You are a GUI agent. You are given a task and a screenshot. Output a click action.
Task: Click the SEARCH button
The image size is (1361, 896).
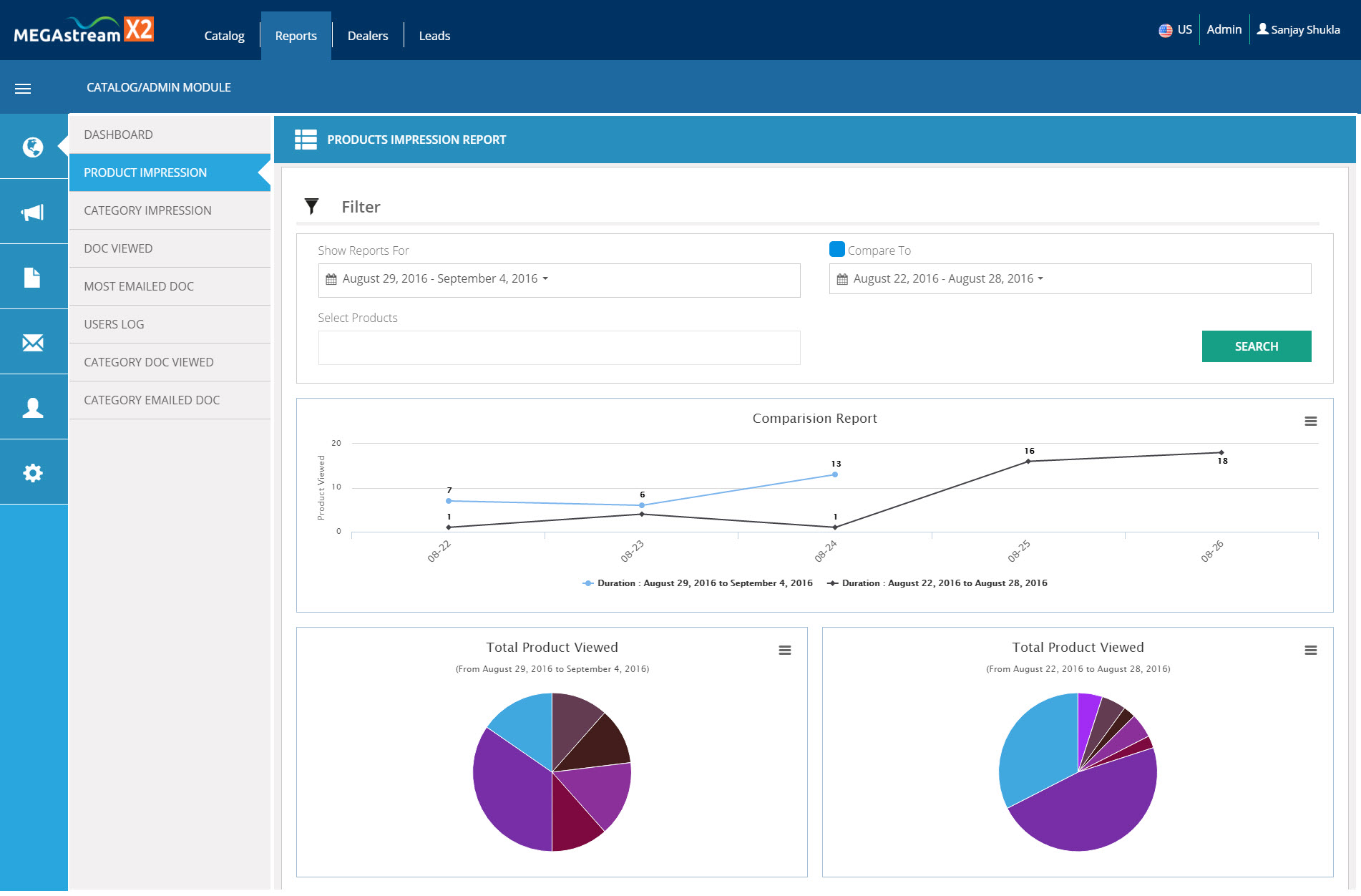tap(1256, 346)
